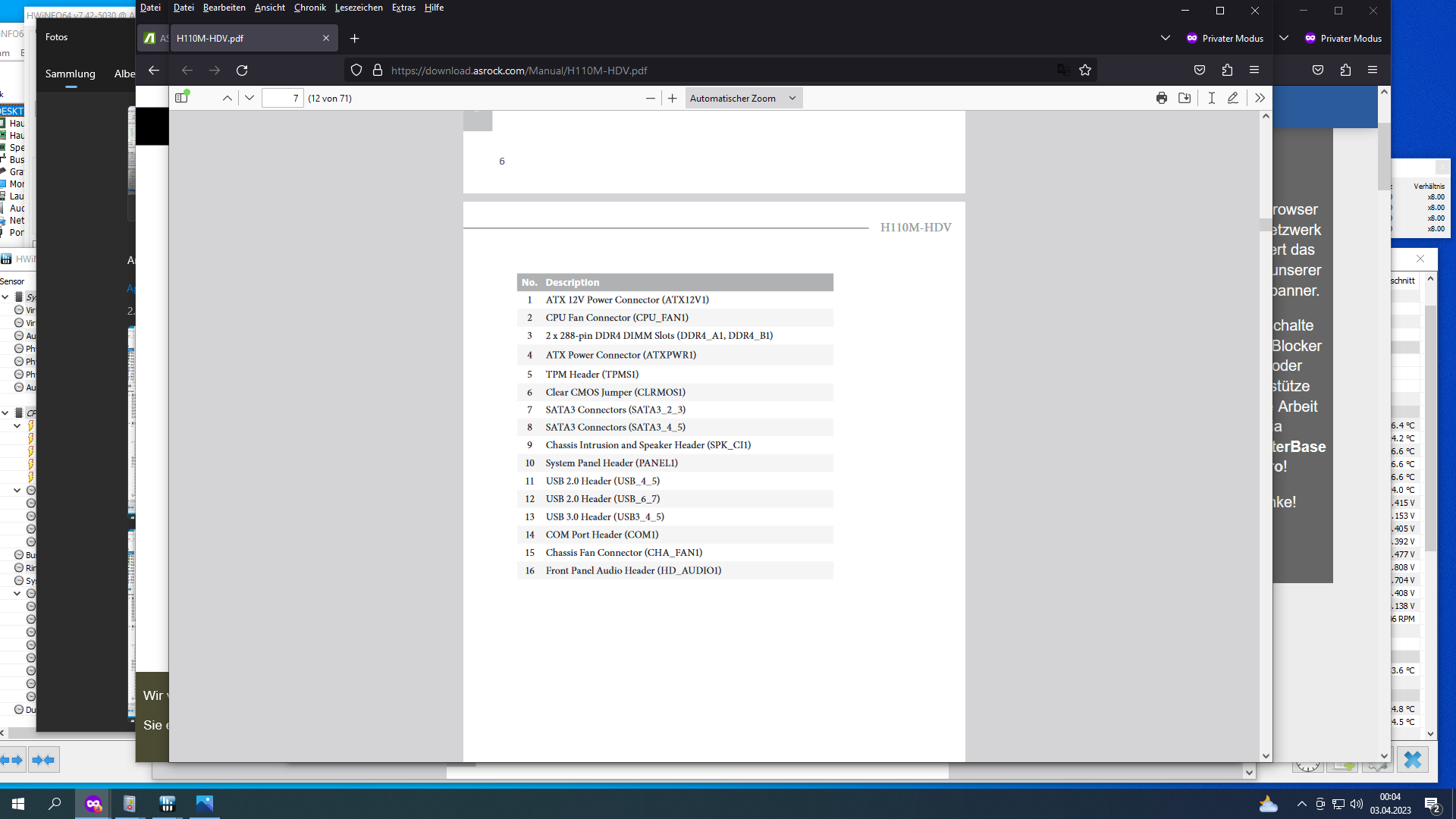1456x819 pixels.
Task: Bookmark the current page
Action: [x=1084, y=70]
